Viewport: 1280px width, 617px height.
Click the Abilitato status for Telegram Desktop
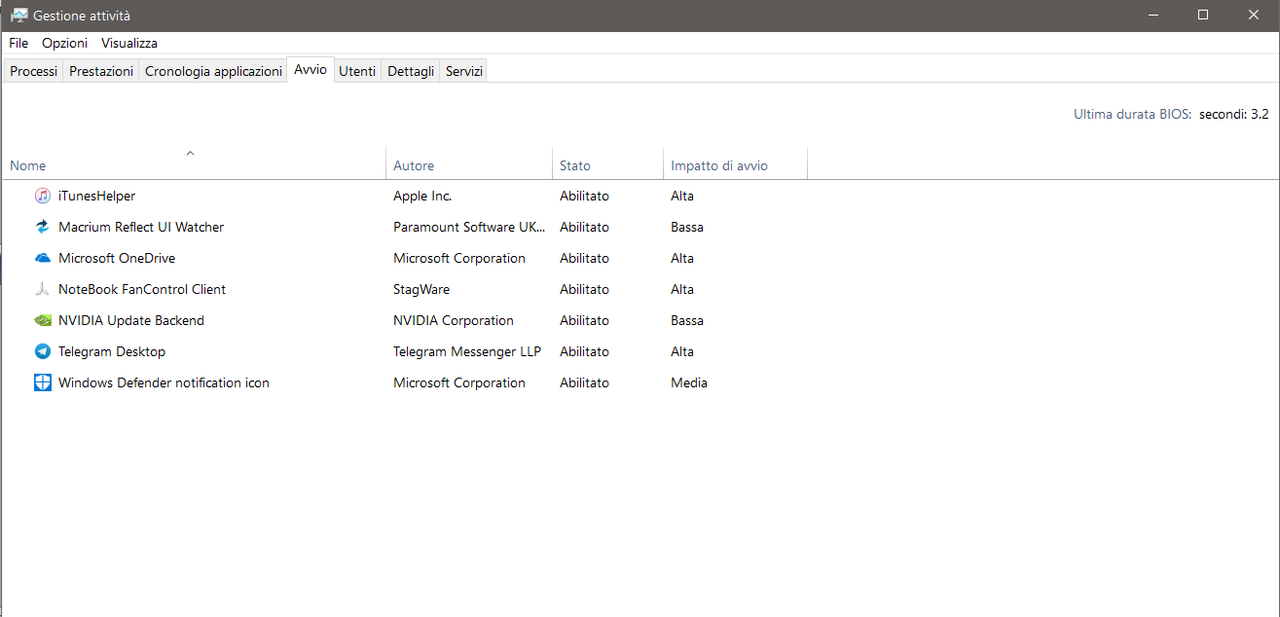pos(584,351)
